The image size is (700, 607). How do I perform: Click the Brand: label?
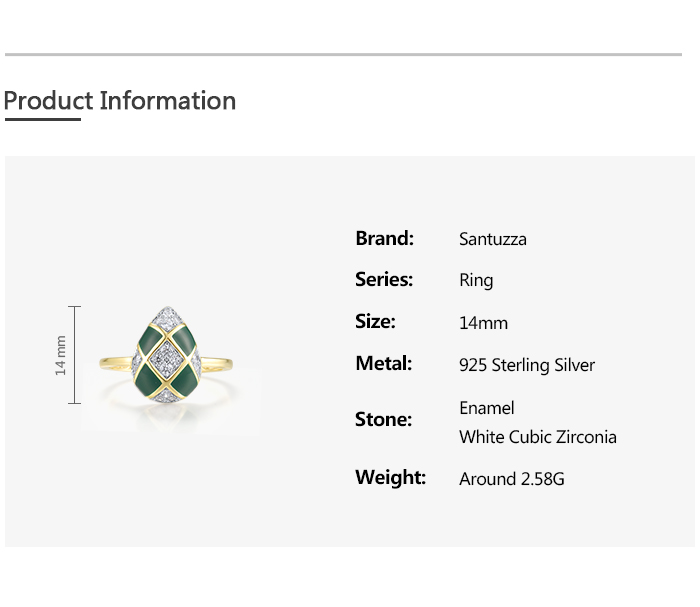point(384,238)
